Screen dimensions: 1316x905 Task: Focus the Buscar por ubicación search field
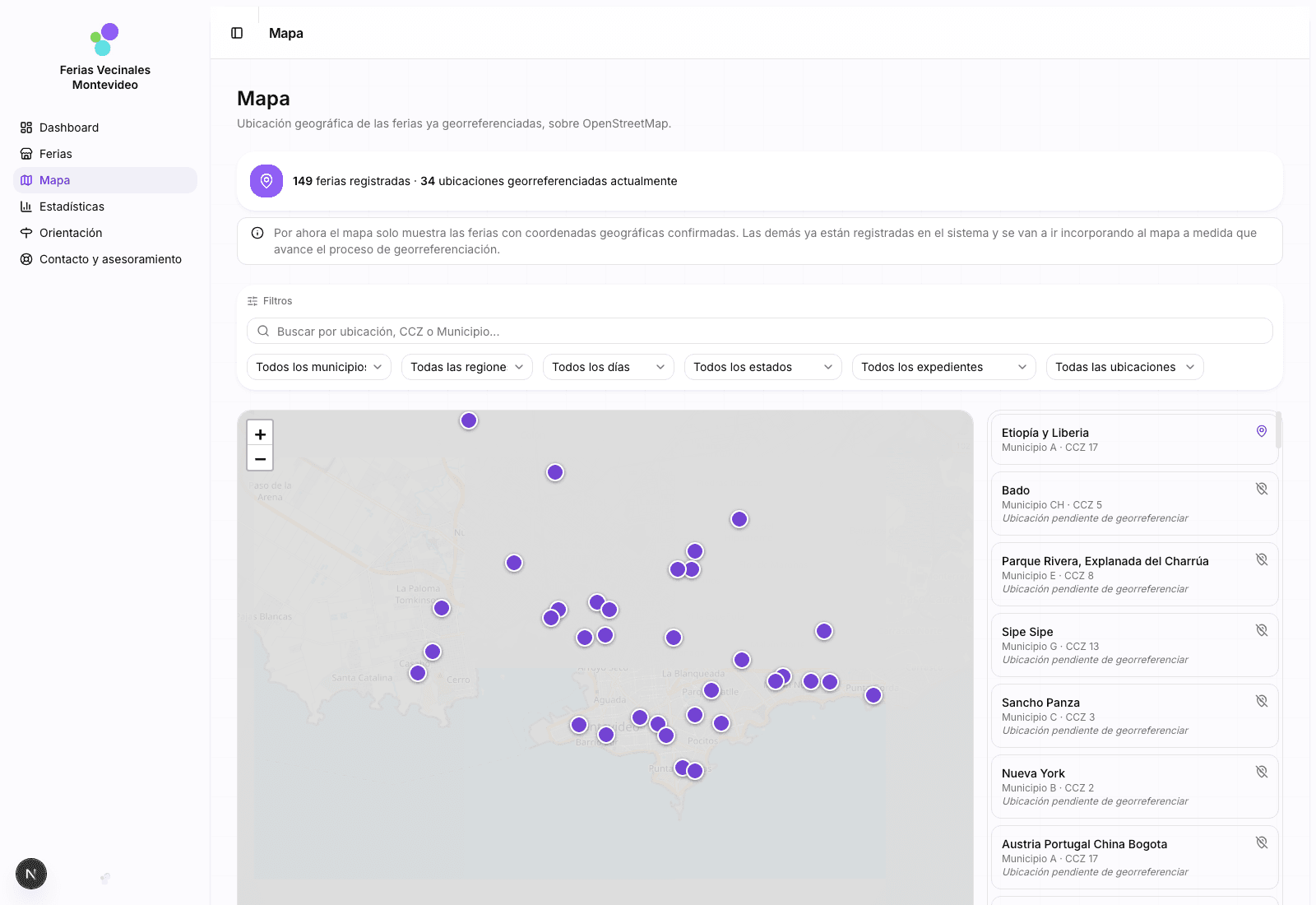(x=760, y=331)
